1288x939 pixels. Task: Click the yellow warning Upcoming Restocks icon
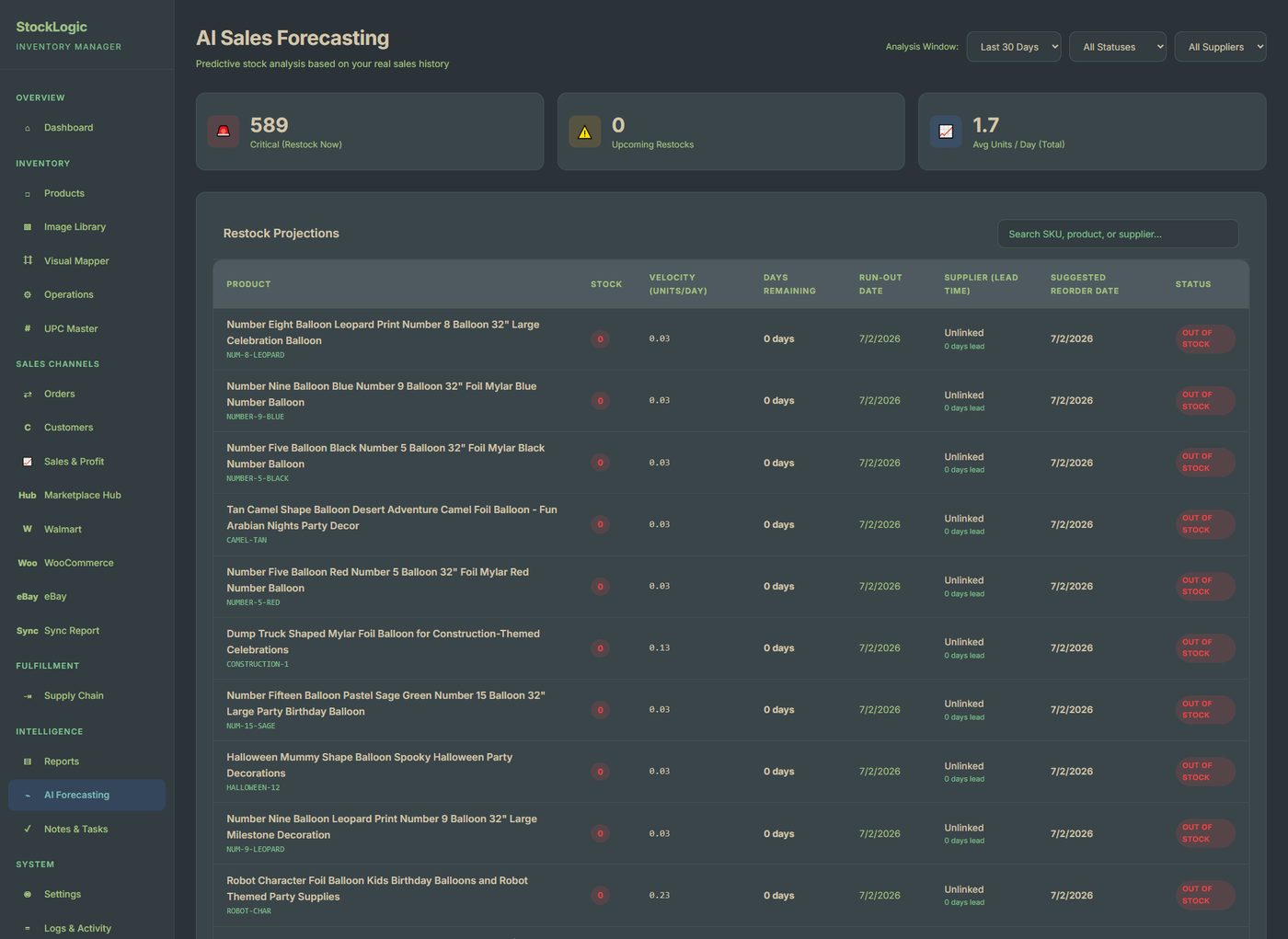[x=585, y=132]
